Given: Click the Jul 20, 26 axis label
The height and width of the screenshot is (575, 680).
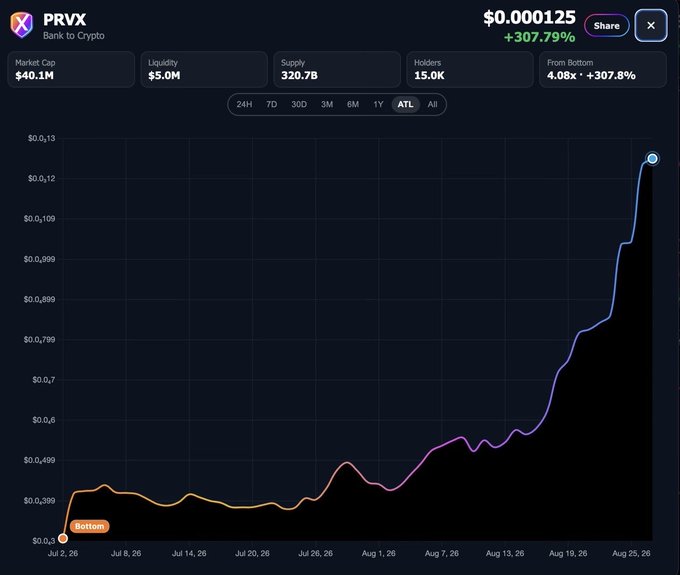Looking at the screenshot, I should tap(252, 553).
